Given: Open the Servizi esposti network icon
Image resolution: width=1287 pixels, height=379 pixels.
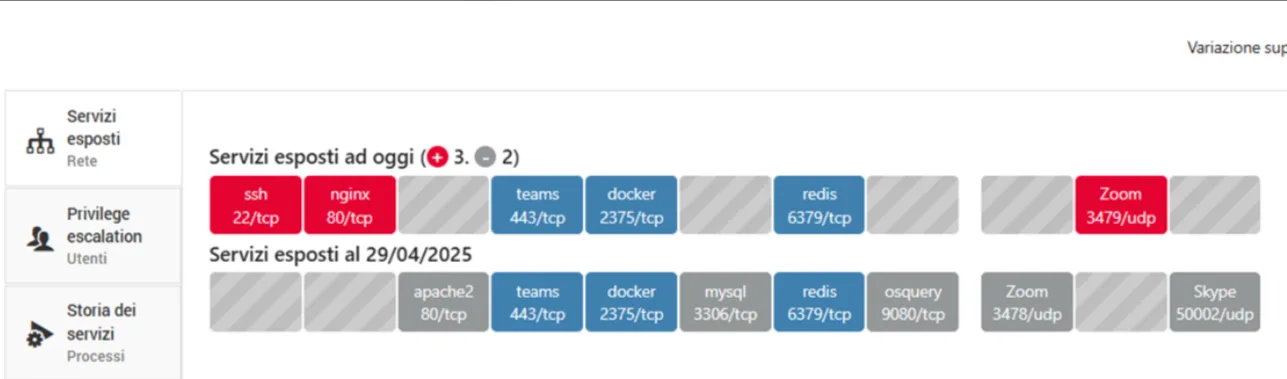Looking at the screenshot, I should click(39, 143).
